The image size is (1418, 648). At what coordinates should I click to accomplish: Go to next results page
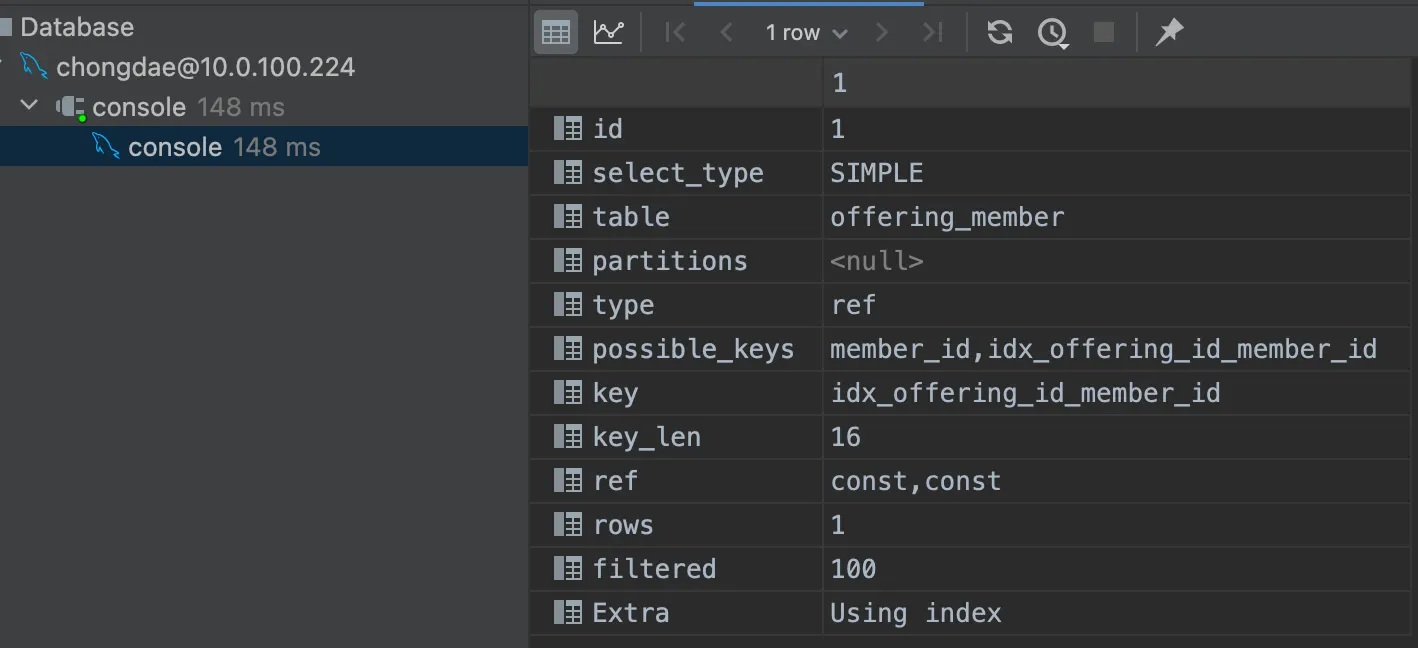(882, 33)
